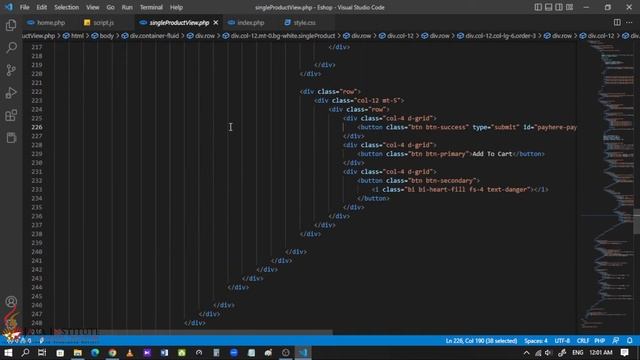640x360 pixels.
Task: Open Windows taskbar search
Action: [x=25, y=352]
